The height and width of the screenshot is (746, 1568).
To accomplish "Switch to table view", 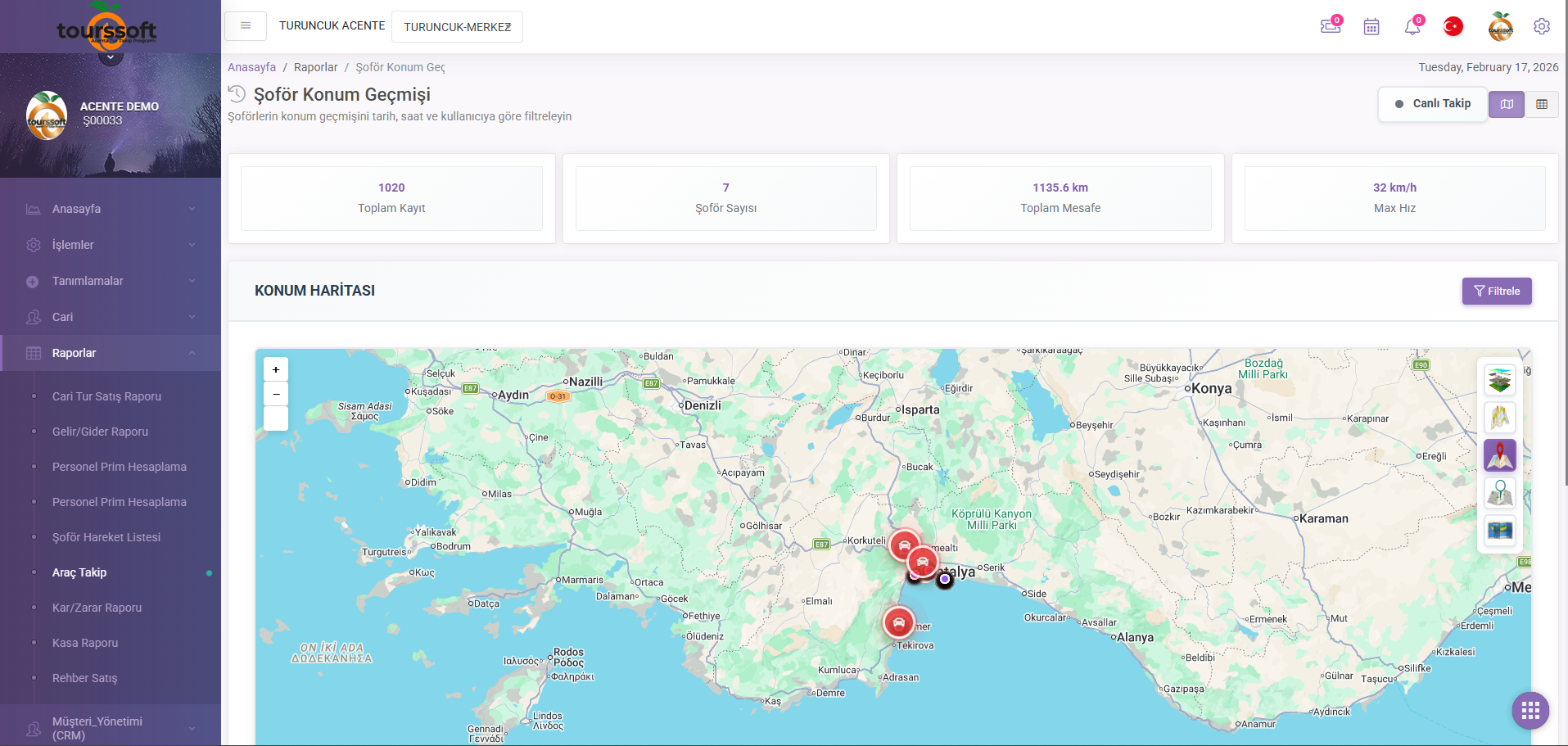I will pyautogui.click(x=1542, y=104).
